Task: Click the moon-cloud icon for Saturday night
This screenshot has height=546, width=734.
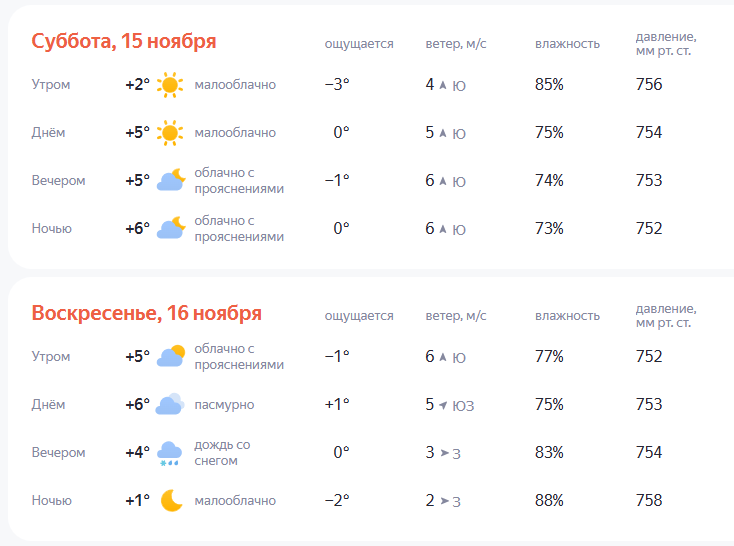Action: click(x=171, y=228)
